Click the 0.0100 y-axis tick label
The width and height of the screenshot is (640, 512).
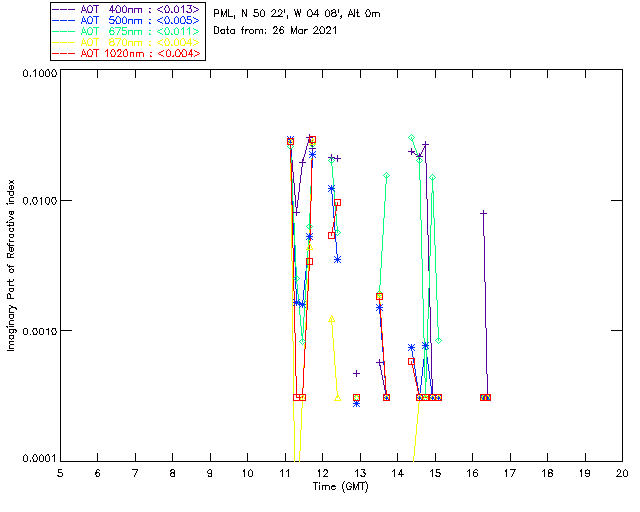tap(40, 201)
